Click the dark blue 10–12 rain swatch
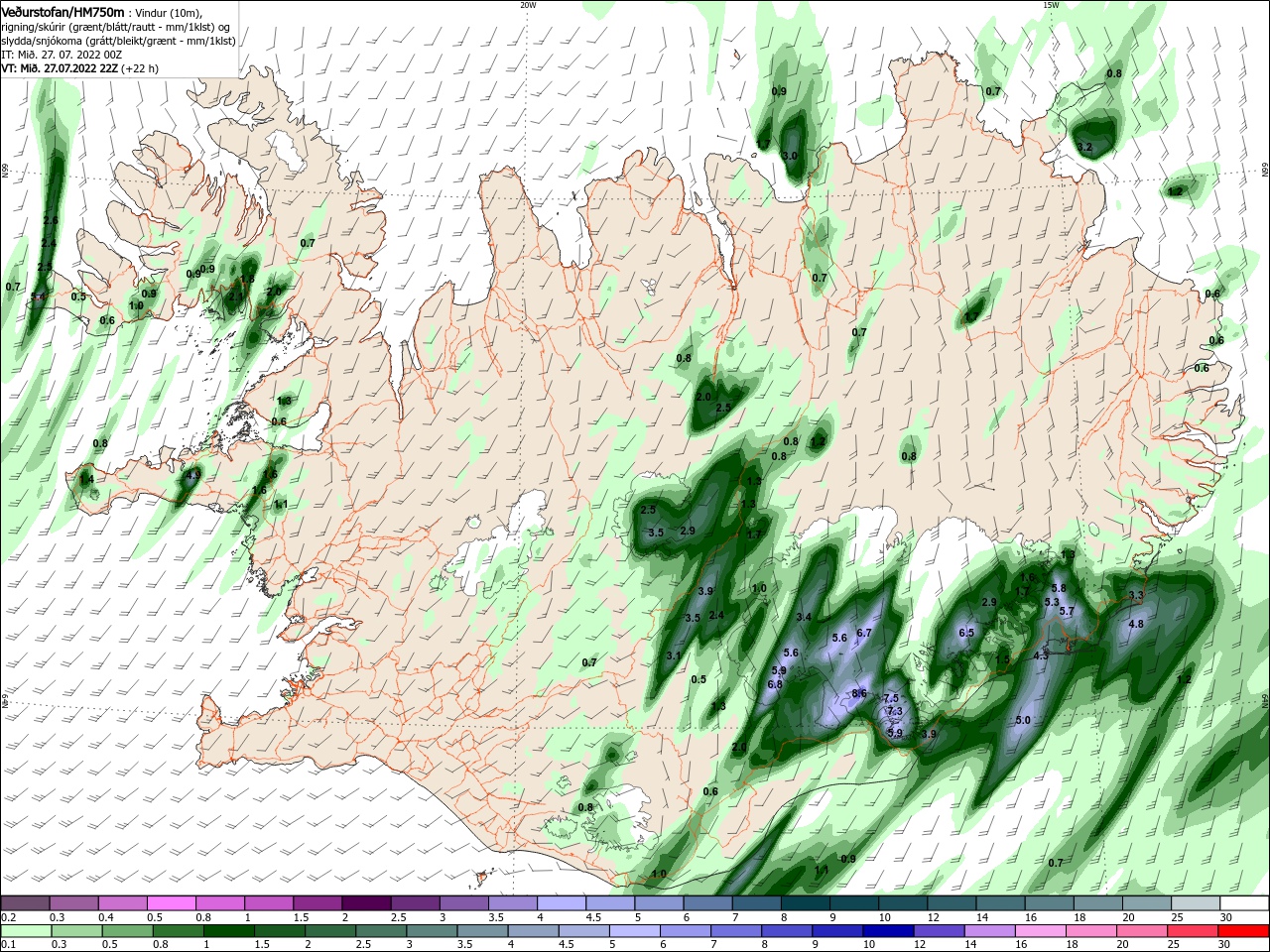The width and height of the screenshot is (1270, 952). tap(886, 931)
